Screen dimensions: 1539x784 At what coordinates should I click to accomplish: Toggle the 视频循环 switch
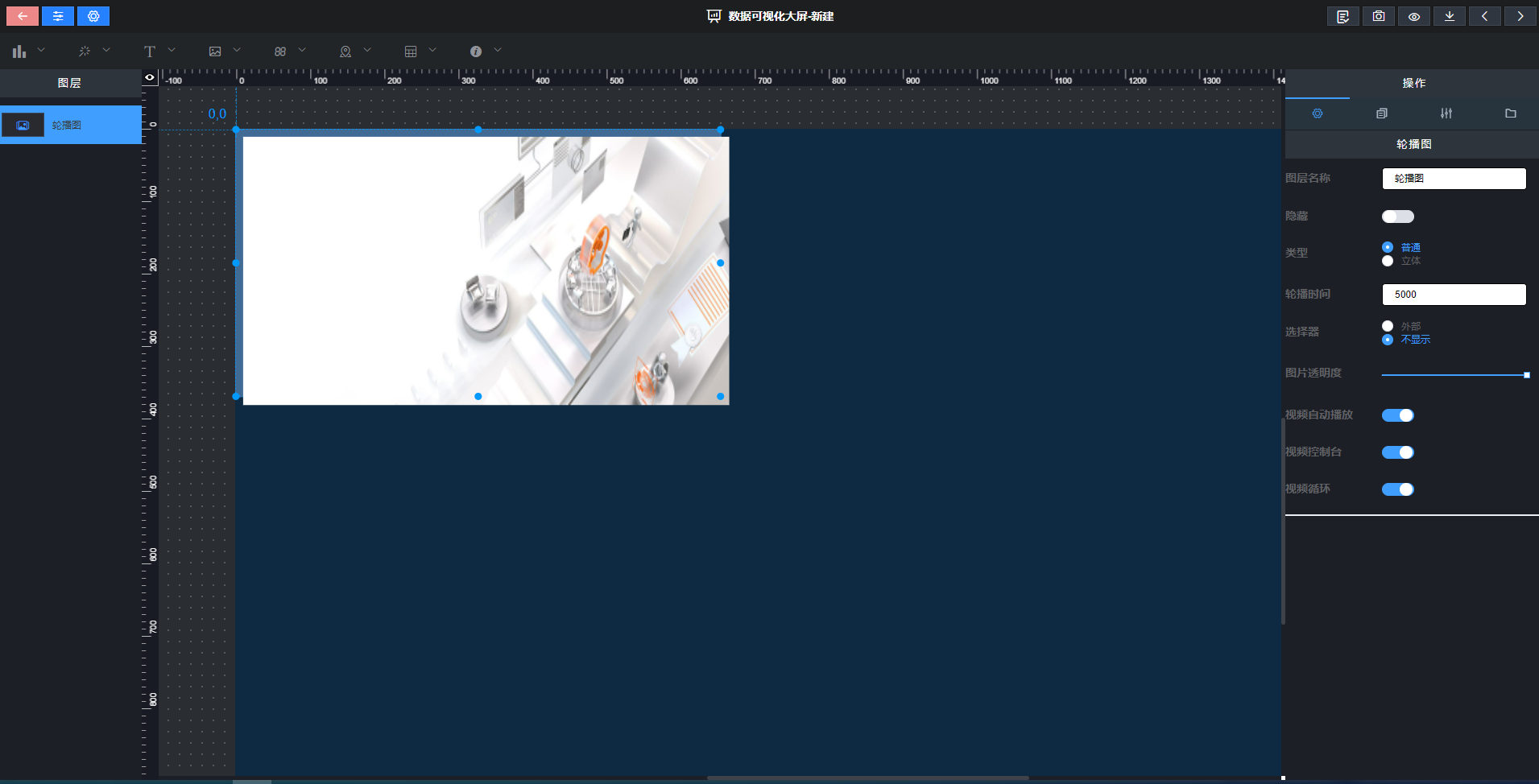[x=1398, y=489]
